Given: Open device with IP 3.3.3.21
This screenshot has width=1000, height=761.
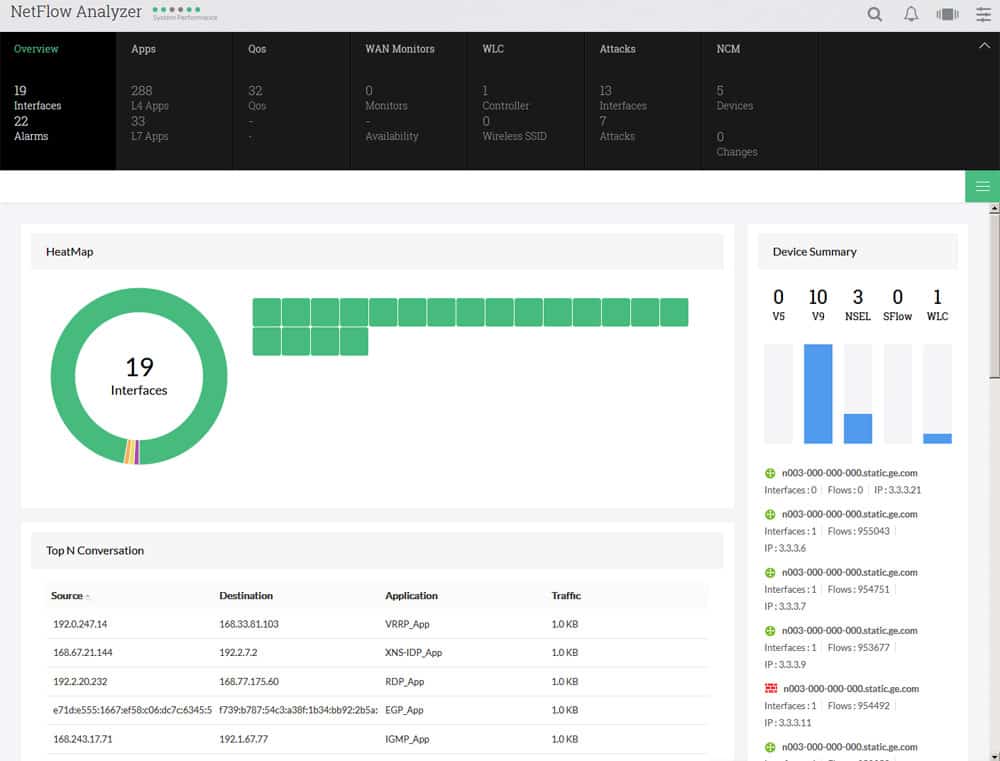Looking at the screenshot, I should tap(849, 473).
